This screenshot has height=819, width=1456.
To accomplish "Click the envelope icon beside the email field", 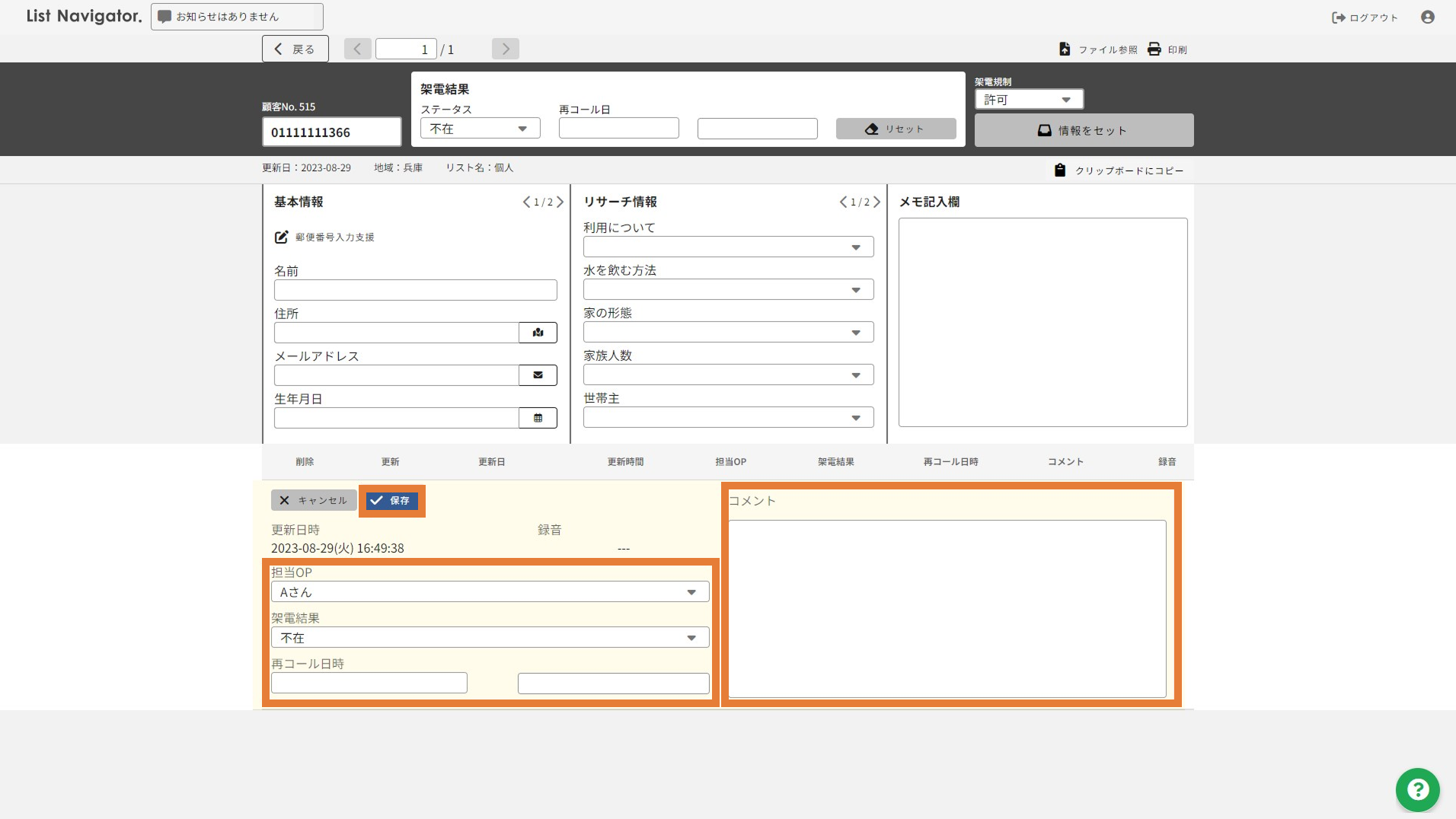I will [x=538, y=375].
